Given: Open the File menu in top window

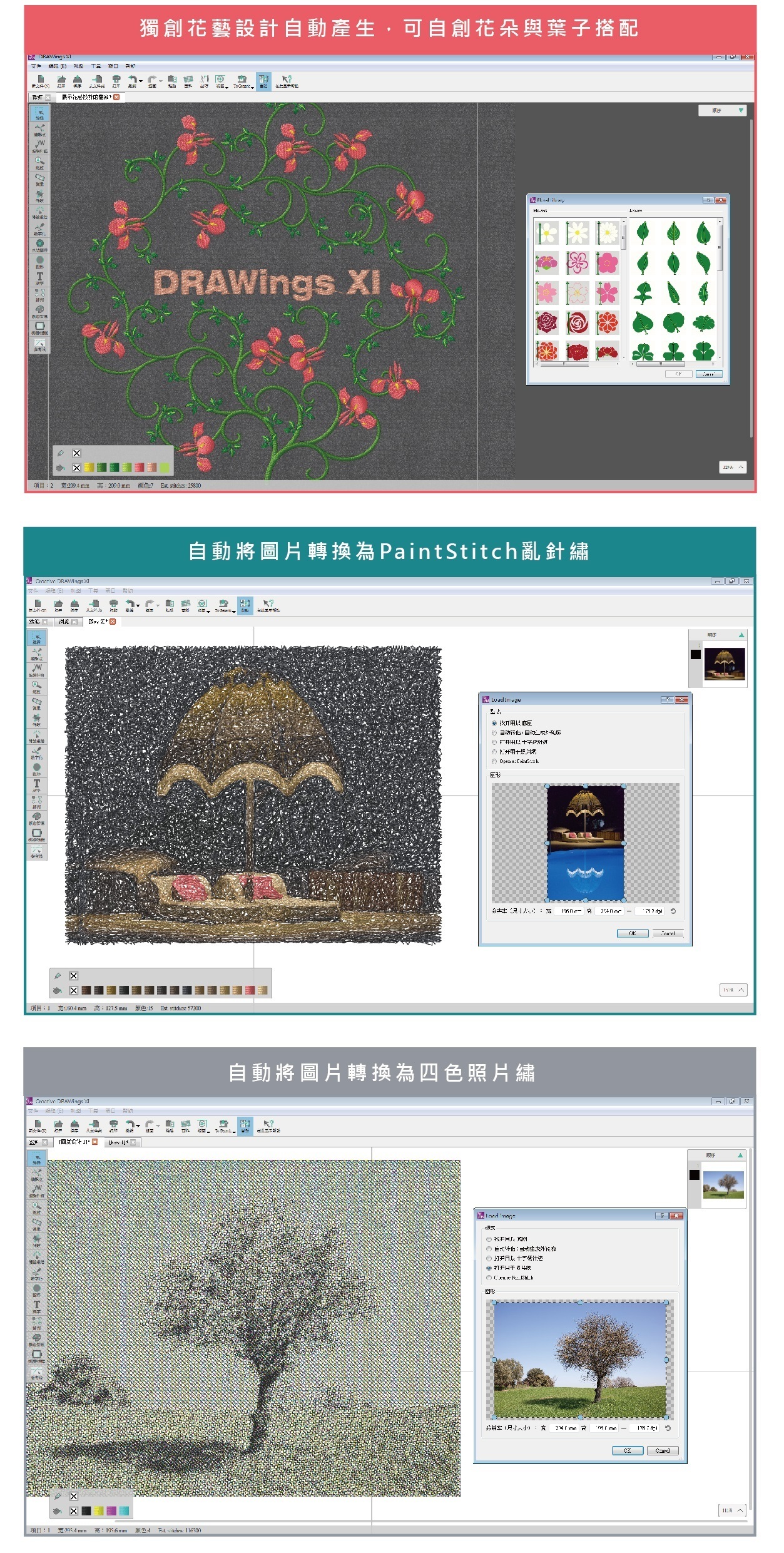Looking at the screenshot, I should [36, 66].
